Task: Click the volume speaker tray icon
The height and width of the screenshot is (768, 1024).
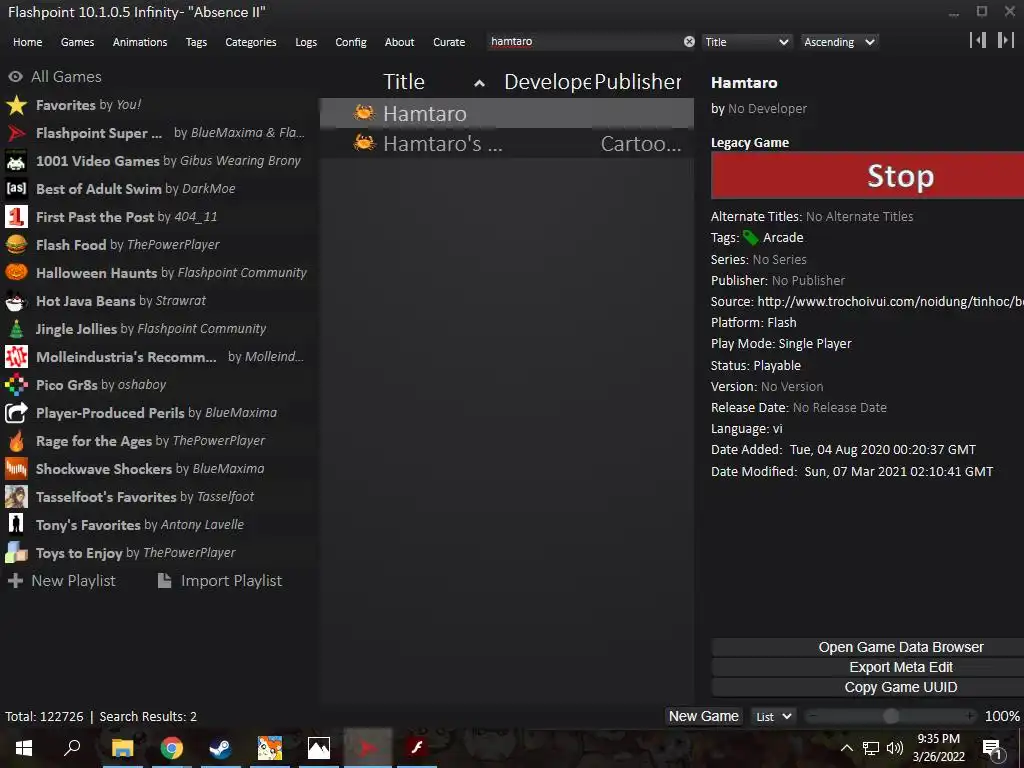Action: click(895, 748)
